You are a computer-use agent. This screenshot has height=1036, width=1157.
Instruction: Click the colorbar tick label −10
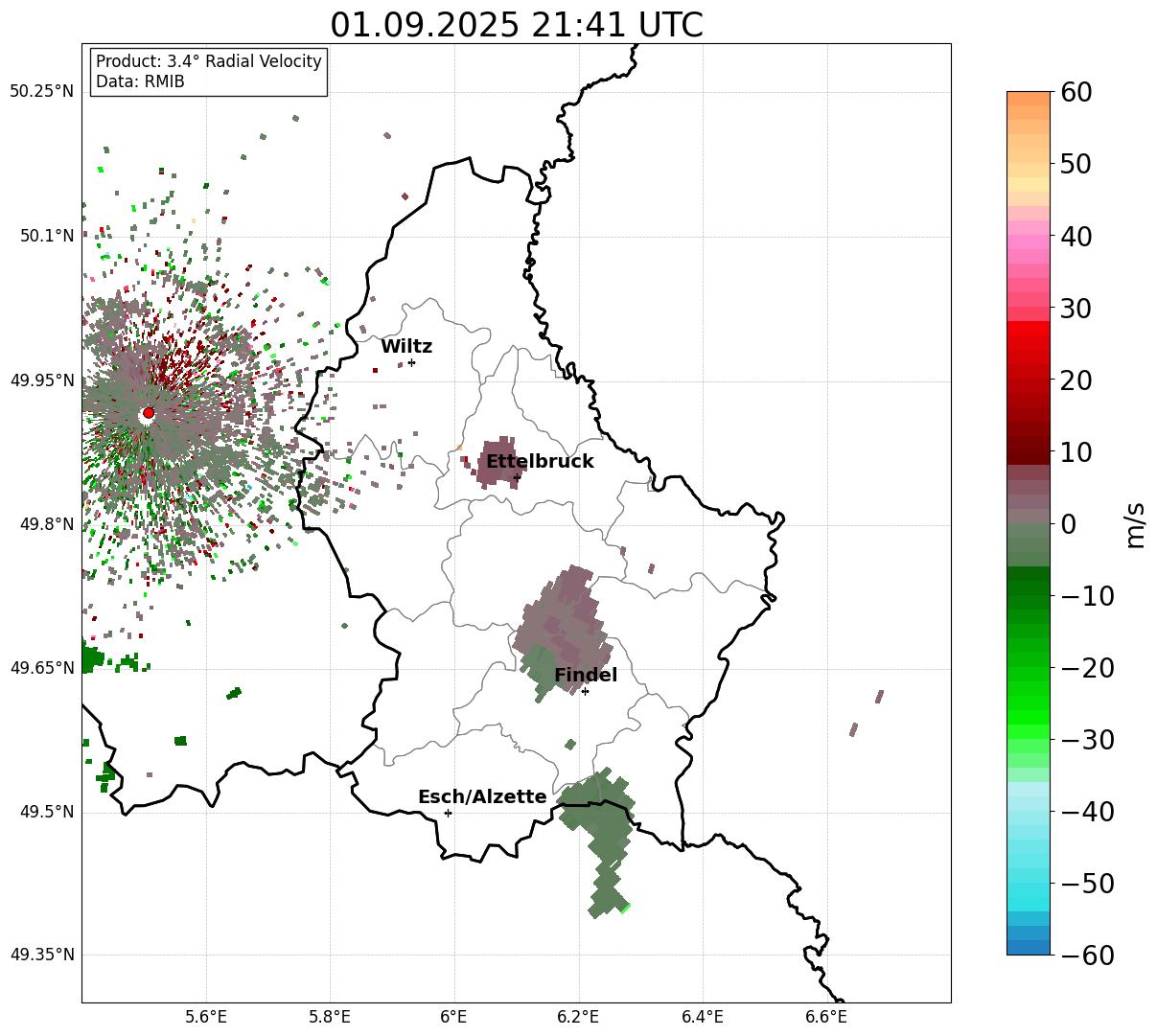tap(1087, 596)
